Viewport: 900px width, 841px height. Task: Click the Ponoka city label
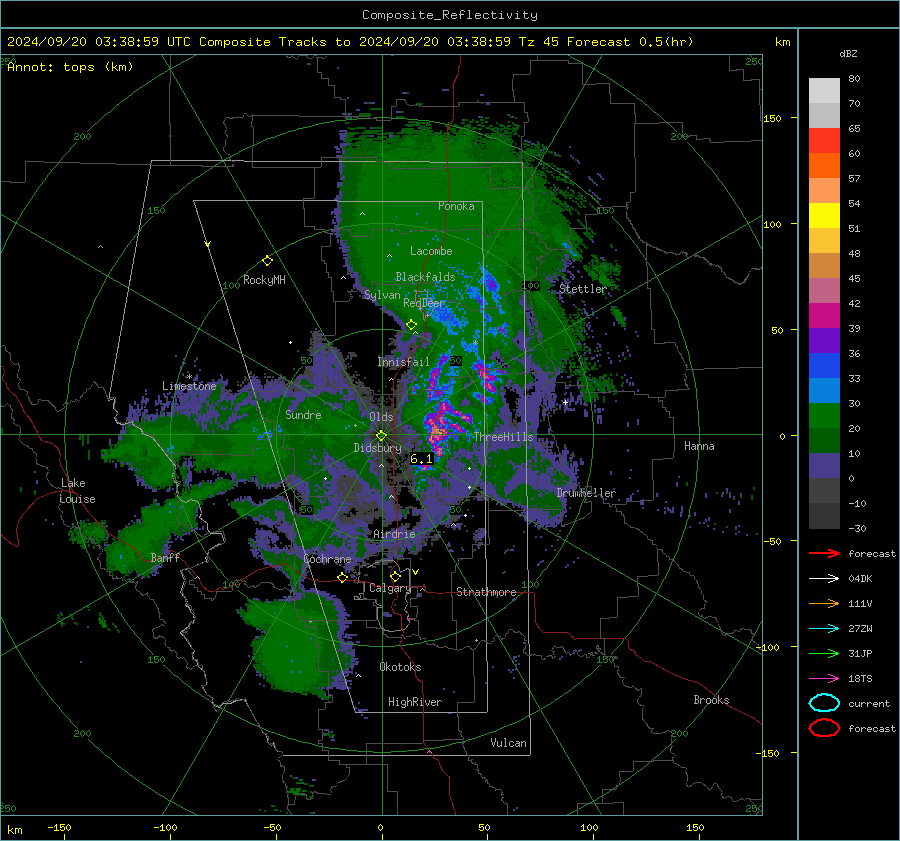[x=456, y=206]
